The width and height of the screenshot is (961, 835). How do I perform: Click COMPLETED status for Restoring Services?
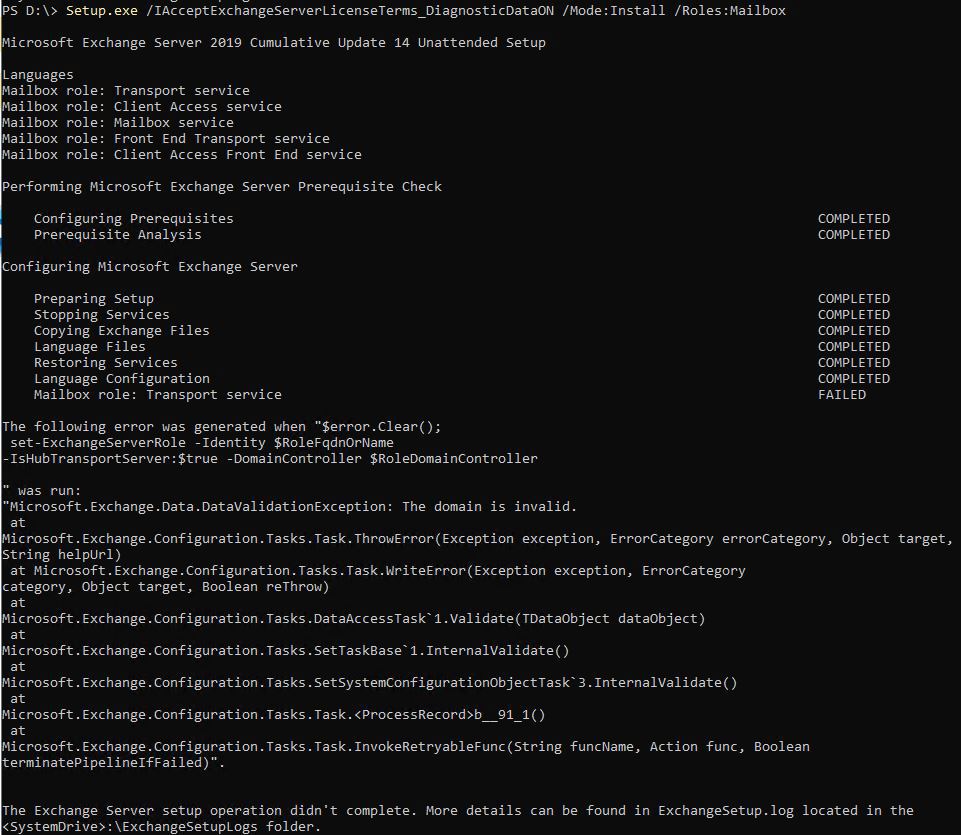(854, 362)
